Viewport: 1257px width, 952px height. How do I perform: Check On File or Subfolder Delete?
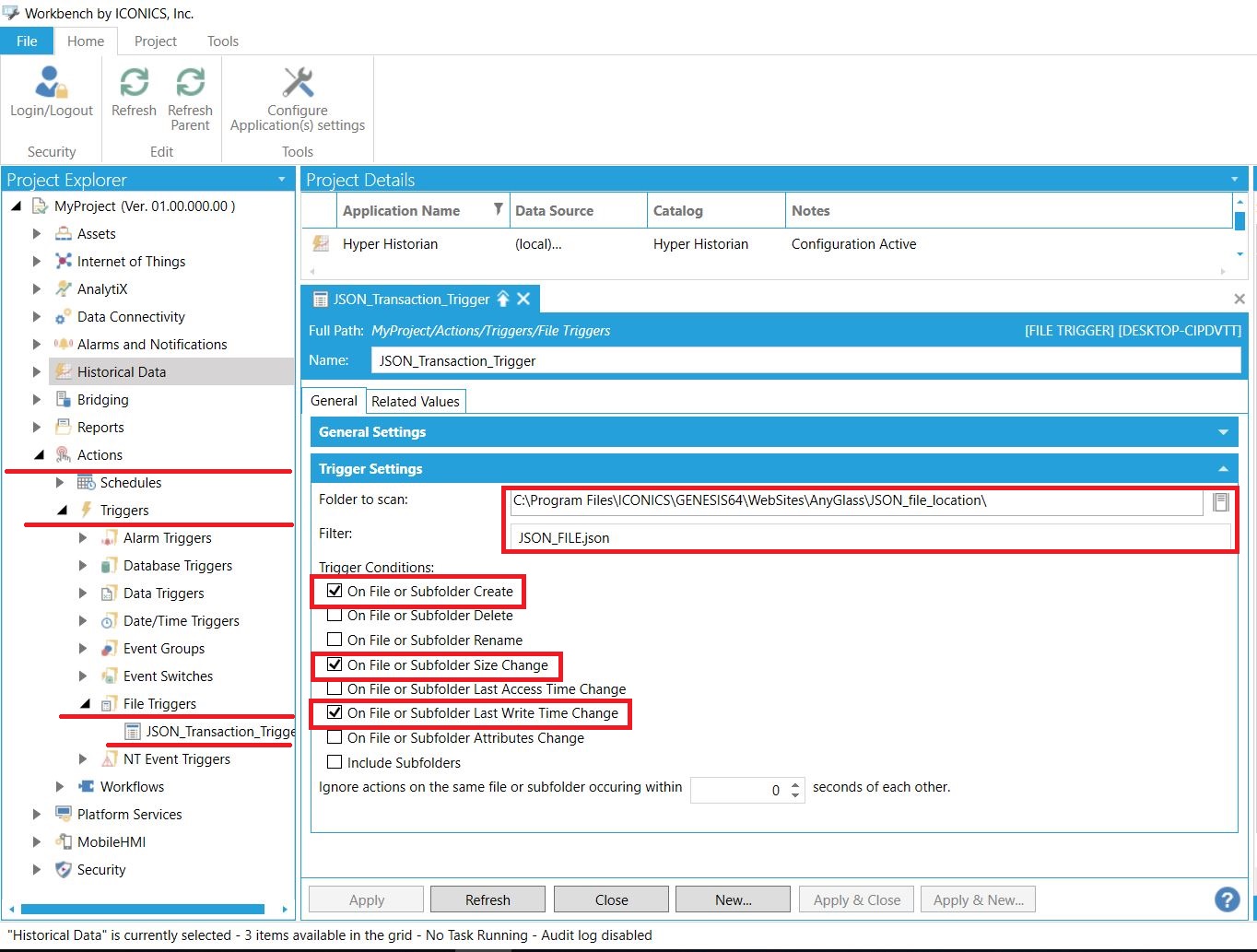pyautogui.click(x=335, y=615)
